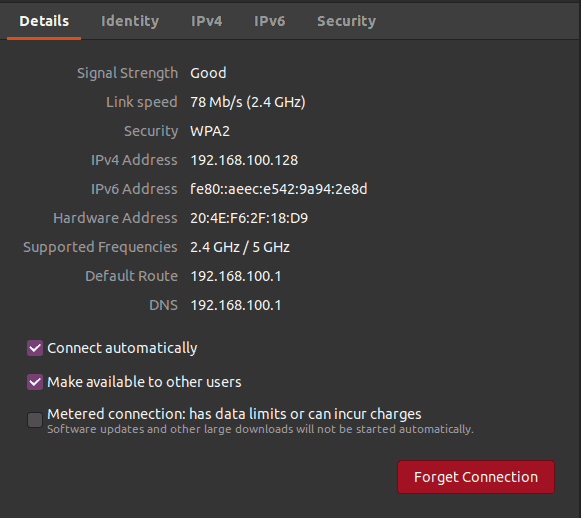581x518 pixels.
Task: Open the Identity tab
Action: tap(130, 21)
